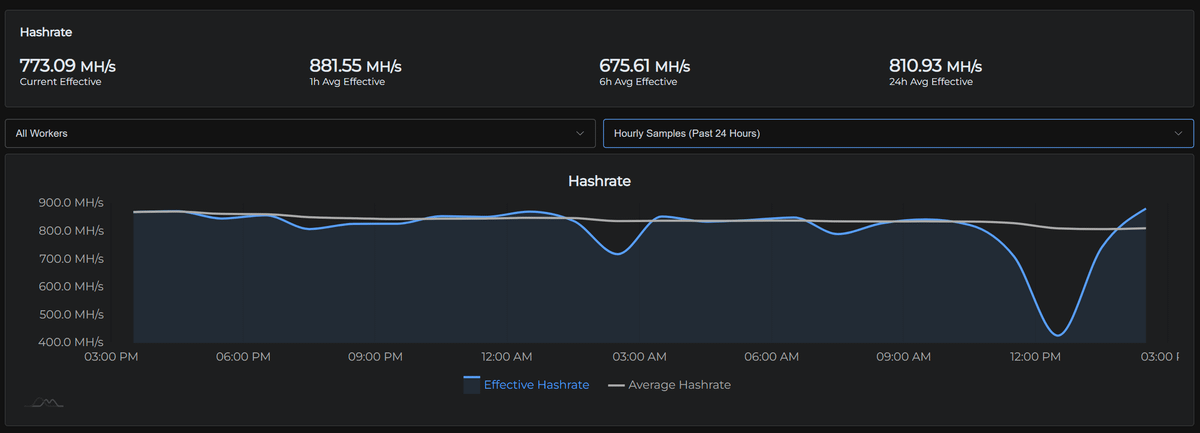Open the All Workers dropdown
1200x433 pixels.
click(x=300, y=133)
